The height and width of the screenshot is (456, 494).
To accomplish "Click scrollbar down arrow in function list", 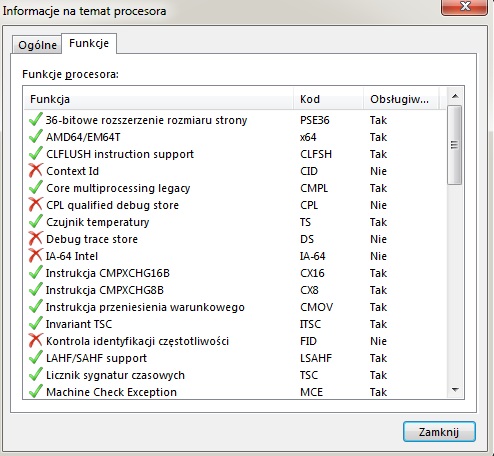I will coord(455,389).
